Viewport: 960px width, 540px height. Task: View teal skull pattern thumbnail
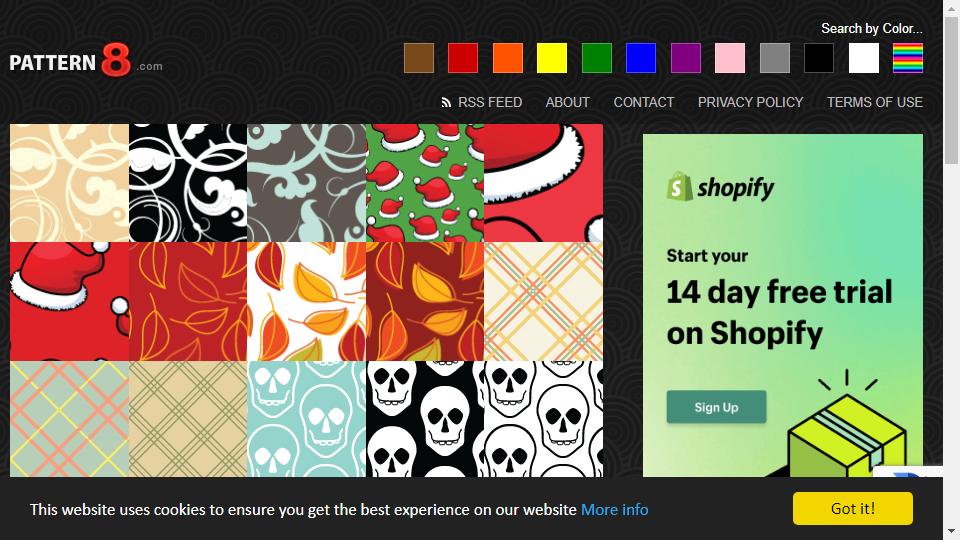coord(307,419)
